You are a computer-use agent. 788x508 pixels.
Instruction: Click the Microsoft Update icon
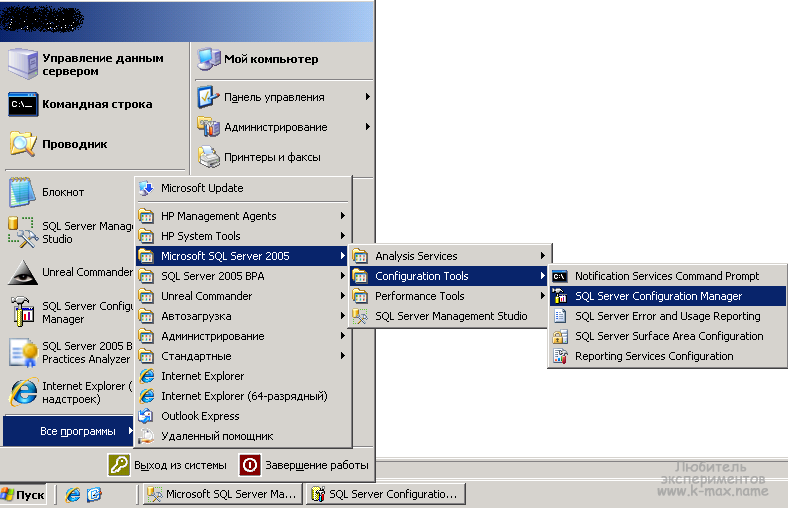[146, 188]
